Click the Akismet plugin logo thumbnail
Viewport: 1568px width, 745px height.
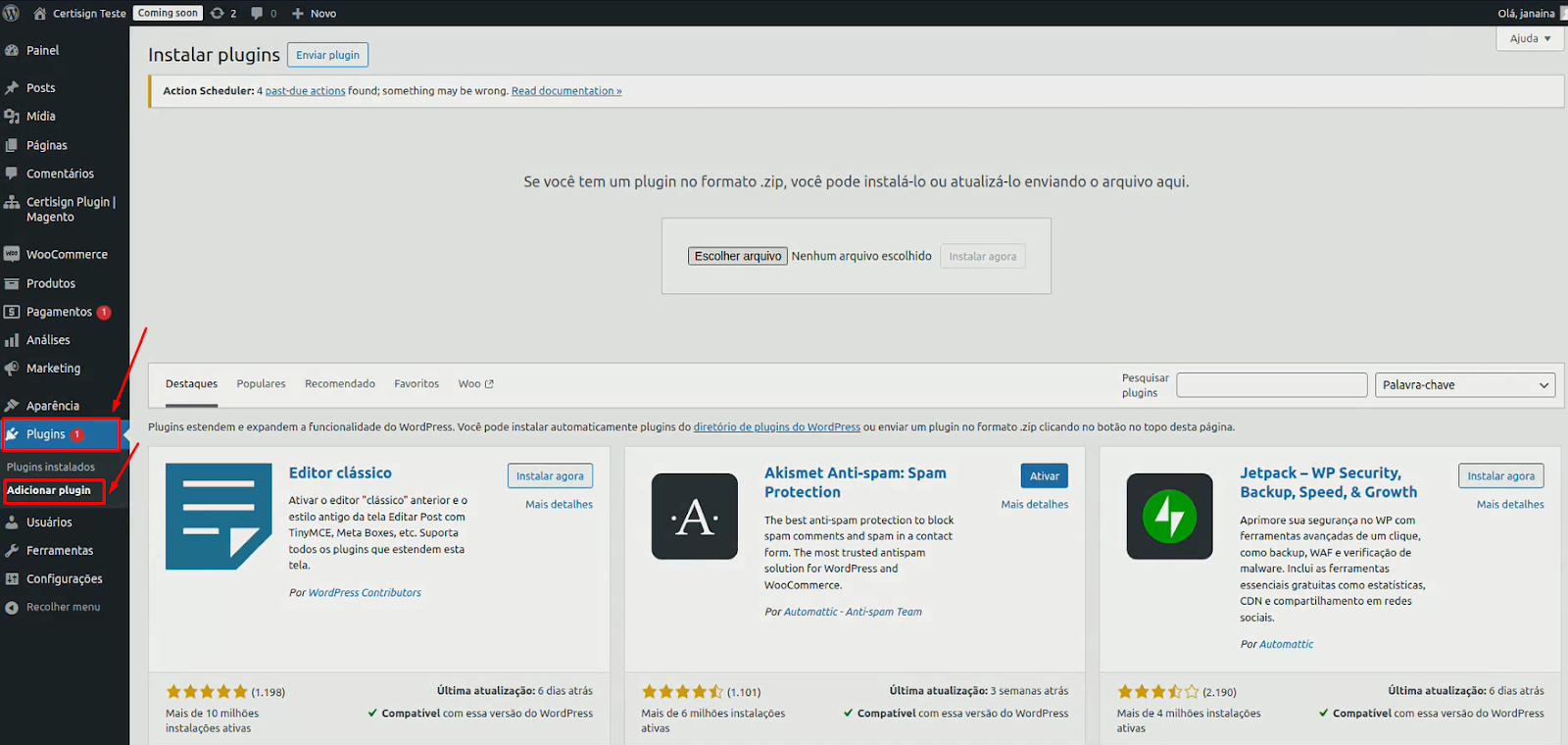coord(695,517)
